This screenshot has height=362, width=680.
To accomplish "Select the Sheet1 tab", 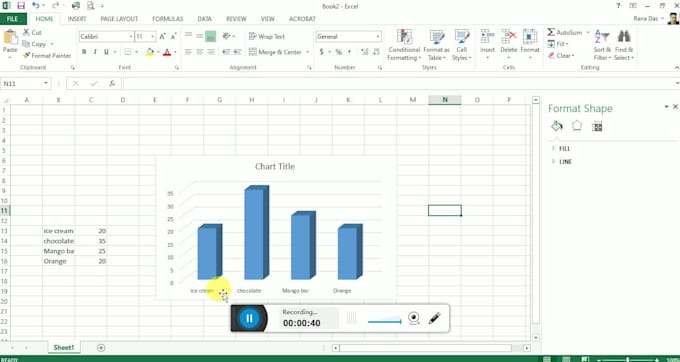I will [x=64, y=347].
